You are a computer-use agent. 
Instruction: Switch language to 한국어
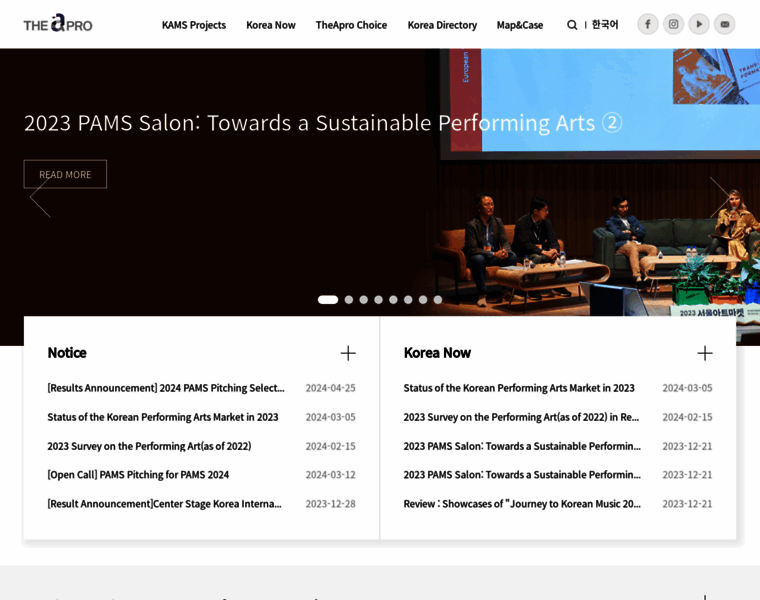pyautogui.click(x=605, y=25)
